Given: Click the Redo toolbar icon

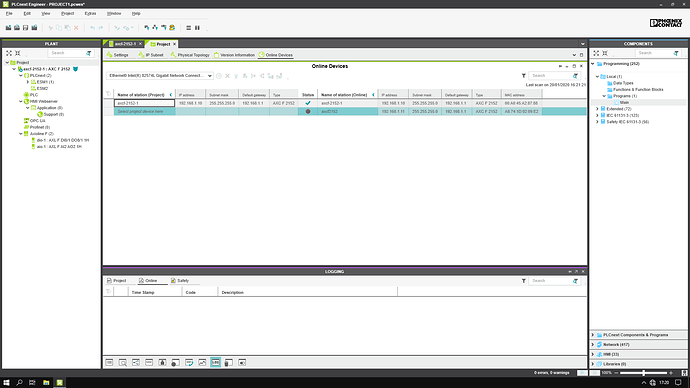Looking at the screenshot, I should [x=101, y=28].
